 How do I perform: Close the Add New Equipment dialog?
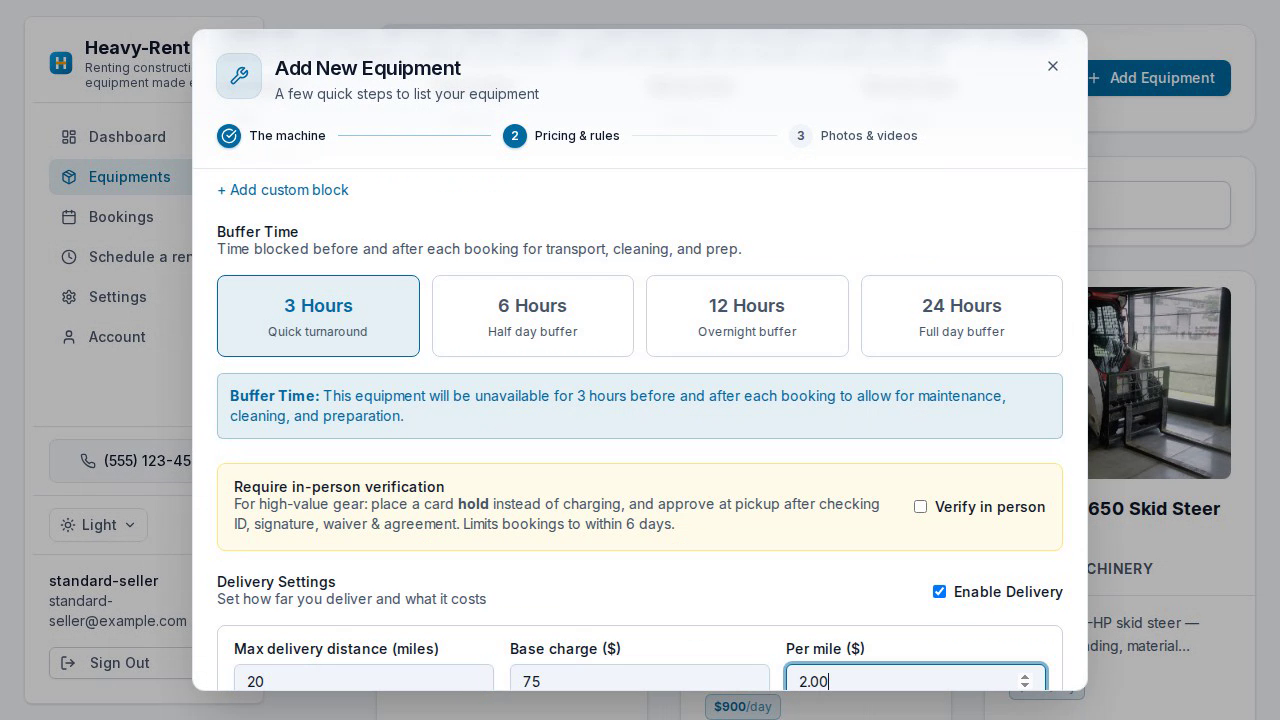point(1052,66)
